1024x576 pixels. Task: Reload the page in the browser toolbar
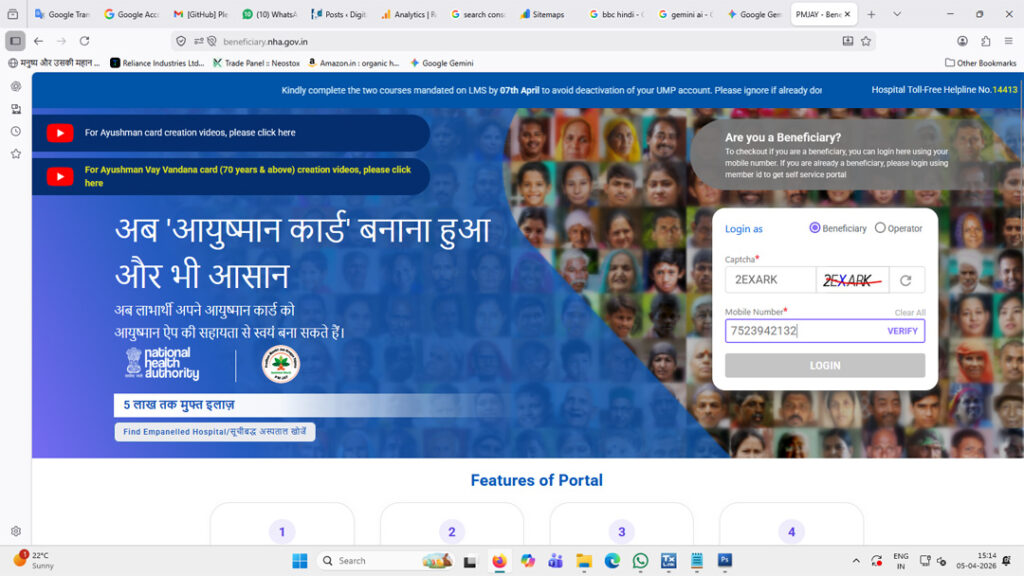click(84, 41)
